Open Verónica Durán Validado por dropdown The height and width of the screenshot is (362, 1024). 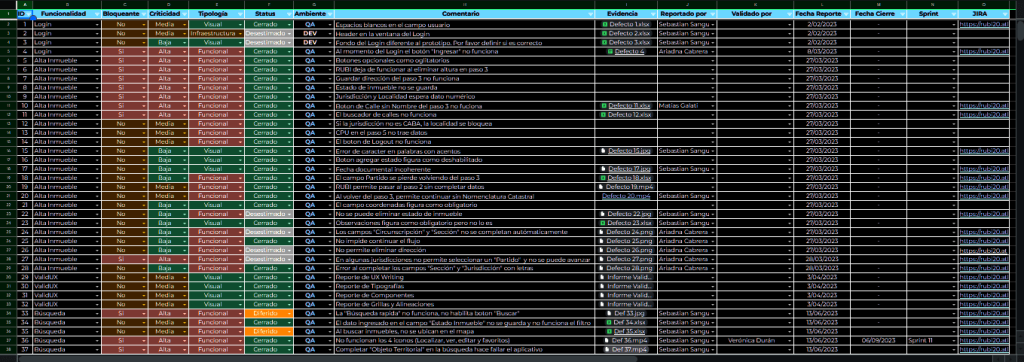[789, 341]
